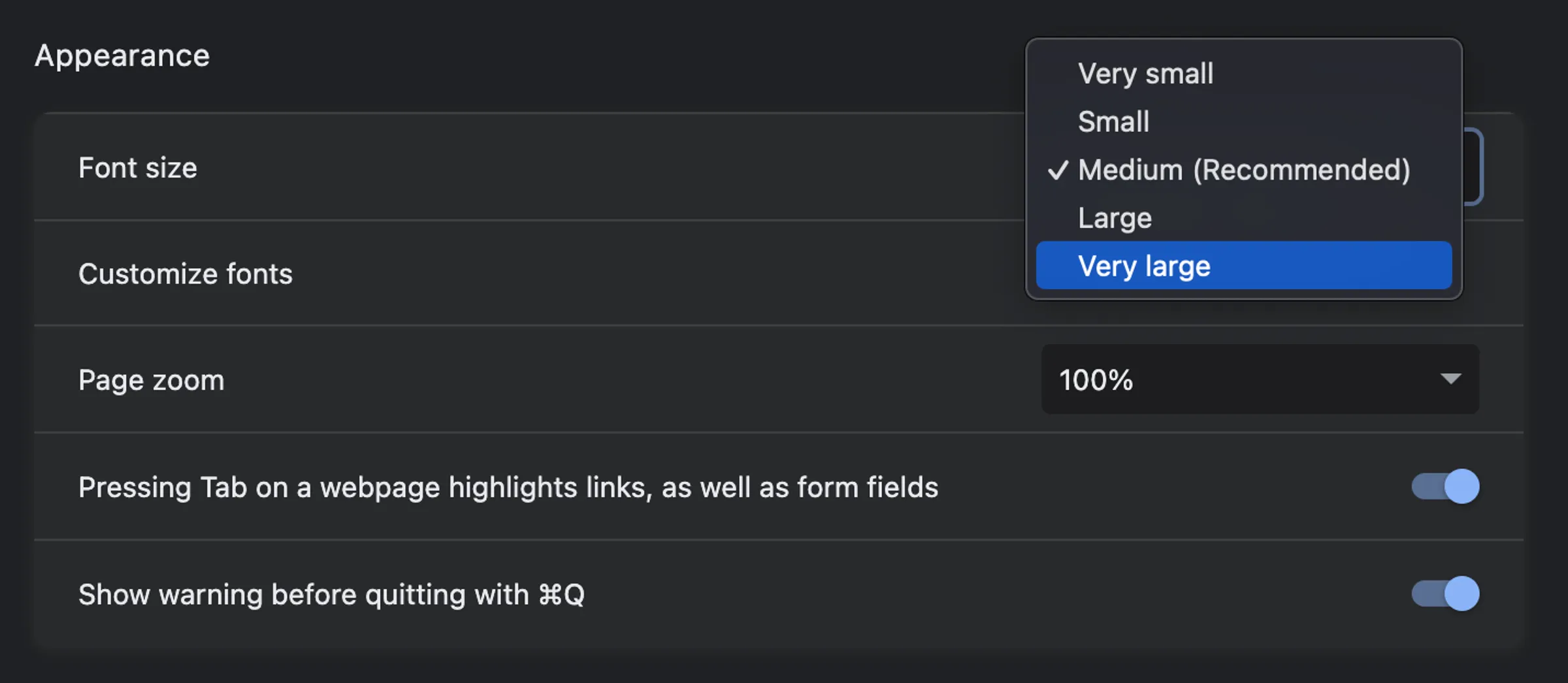Click the Pressing Tab highlights links label
The image size is (1568, 683).
pos(508,486)
